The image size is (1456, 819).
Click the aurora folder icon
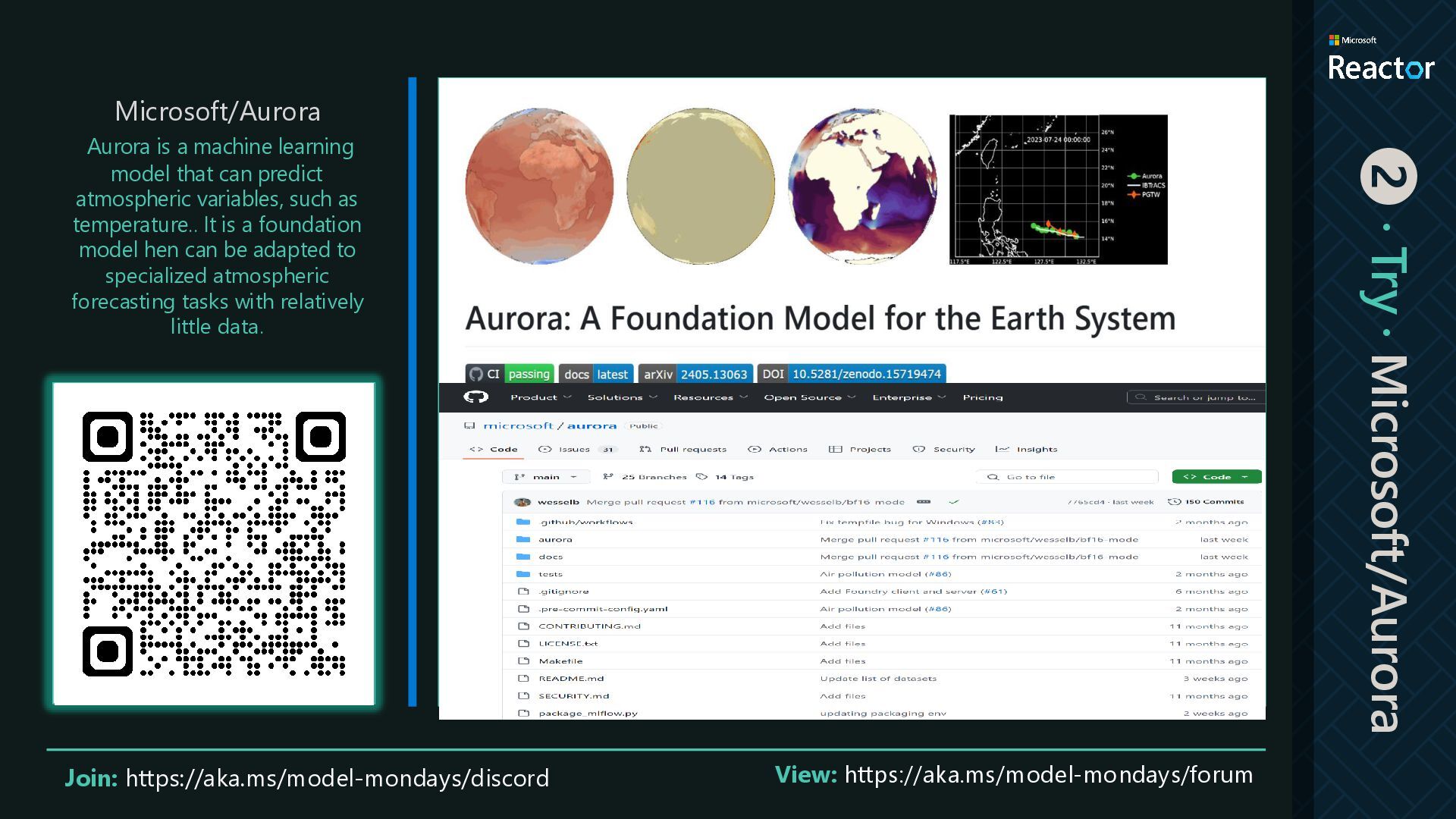point(522,539)
